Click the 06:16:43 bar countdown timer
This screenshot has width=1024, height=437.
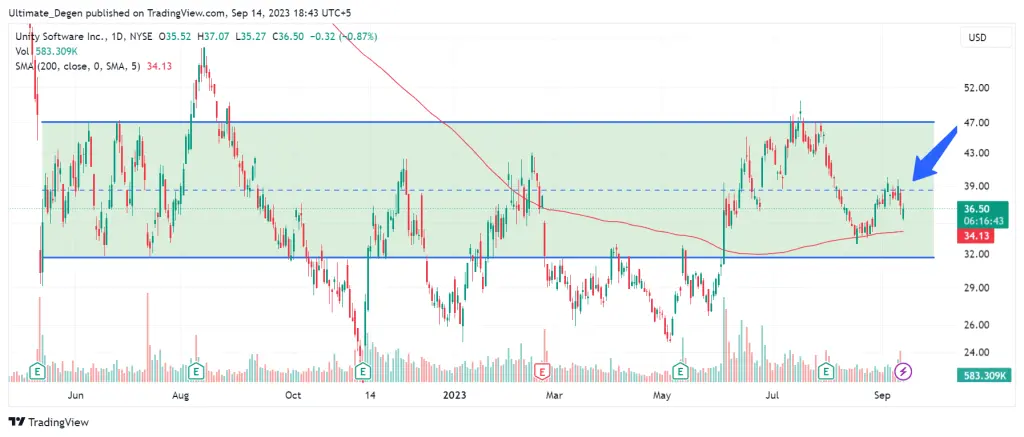click(986, 221)
